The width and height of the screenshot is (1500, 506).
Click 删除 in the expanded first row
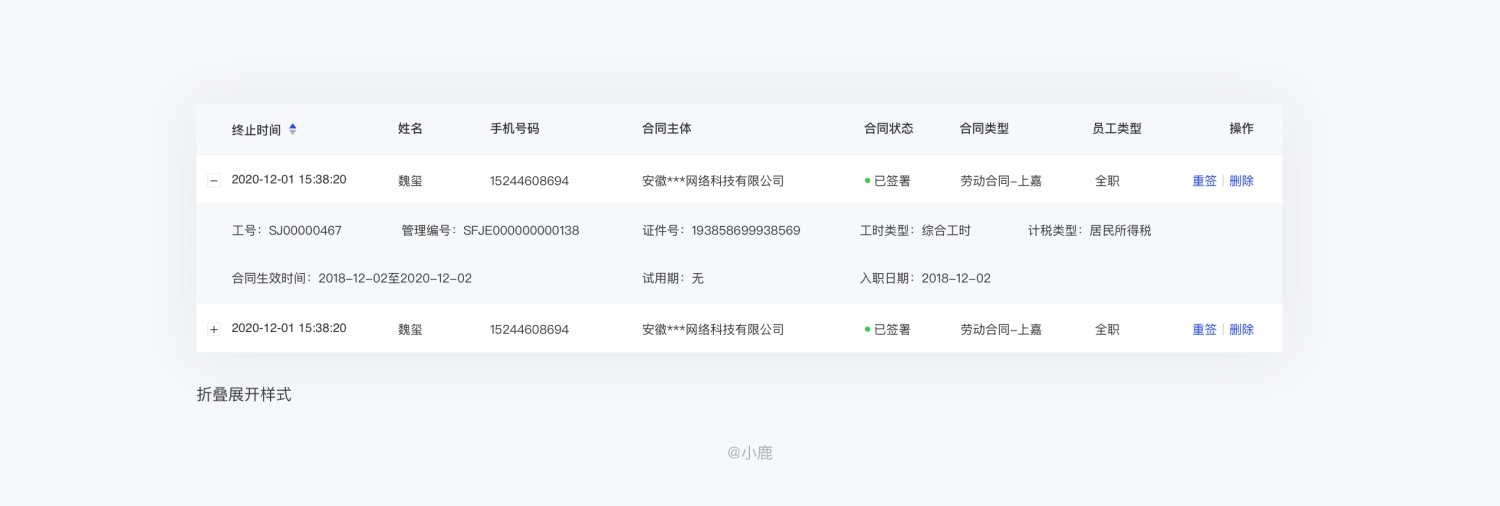click(1241, 181)
